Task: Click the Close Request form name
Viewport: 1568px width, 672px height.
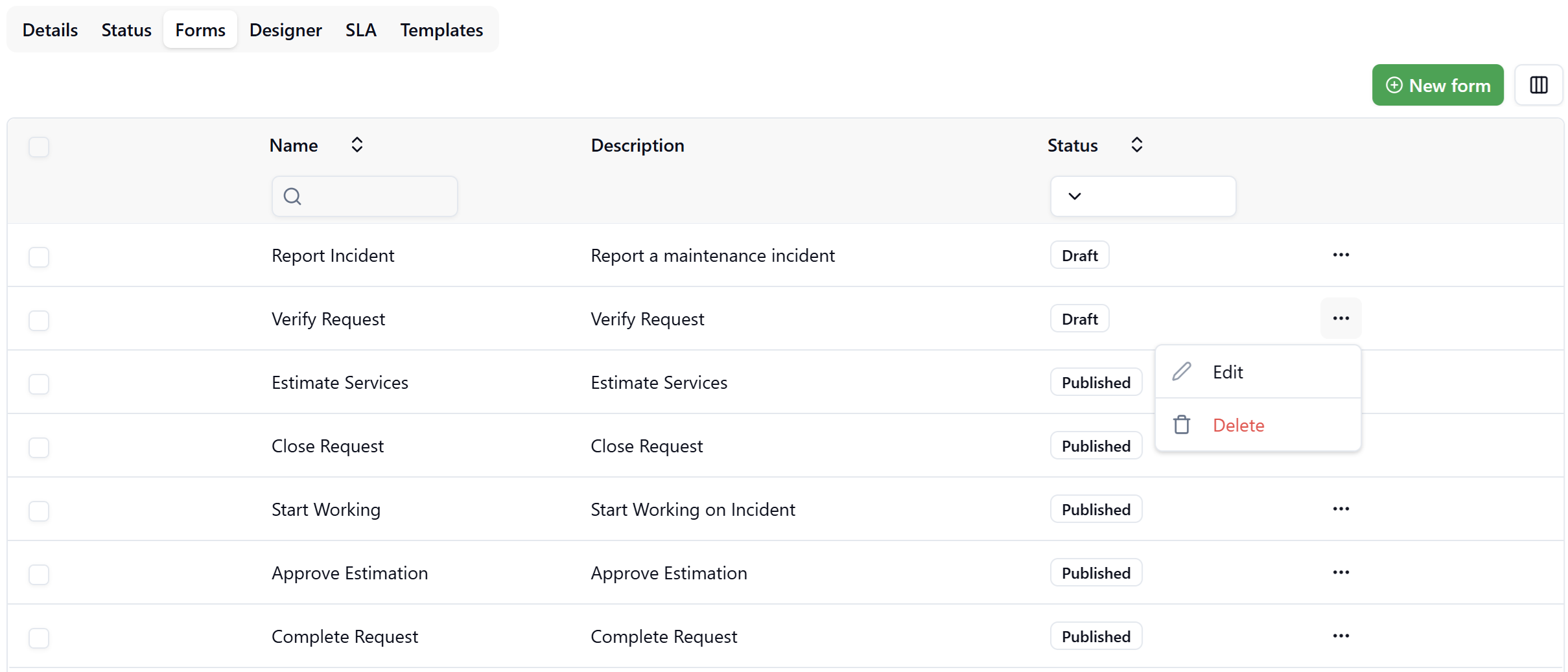Action: (327, 446)
